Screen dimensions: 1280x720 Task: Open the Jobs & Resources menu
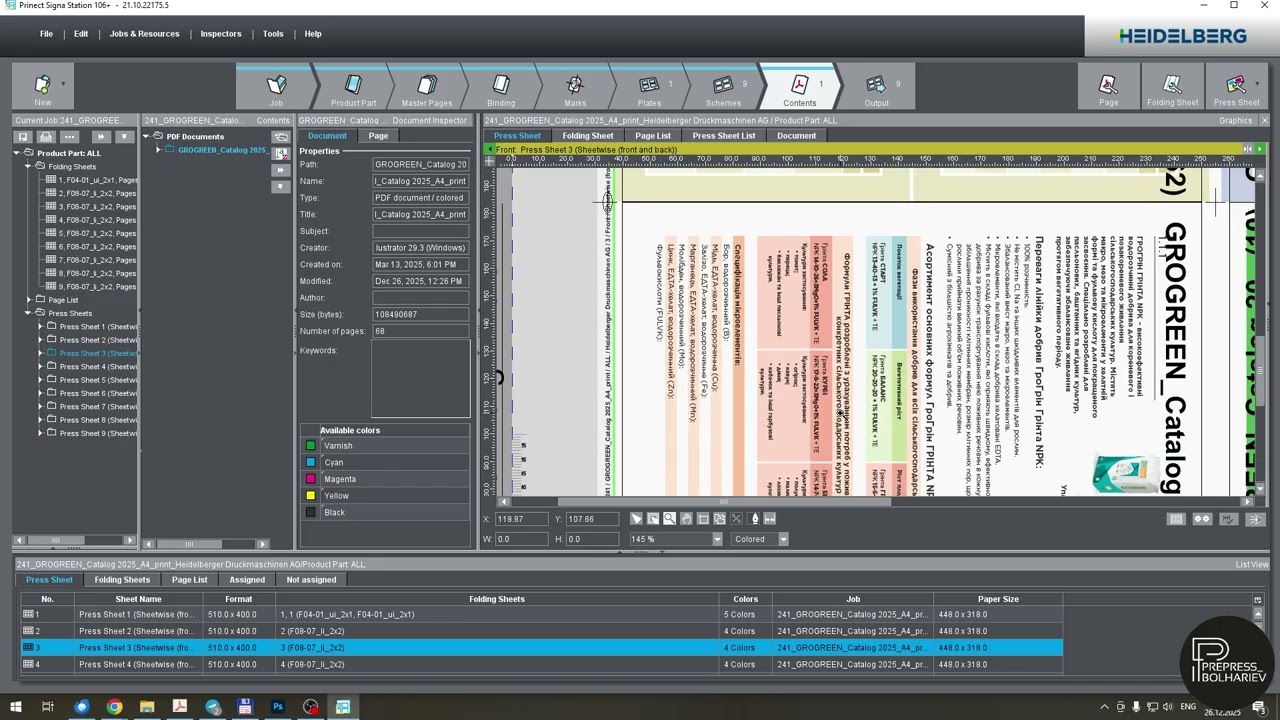pos(144,34)
